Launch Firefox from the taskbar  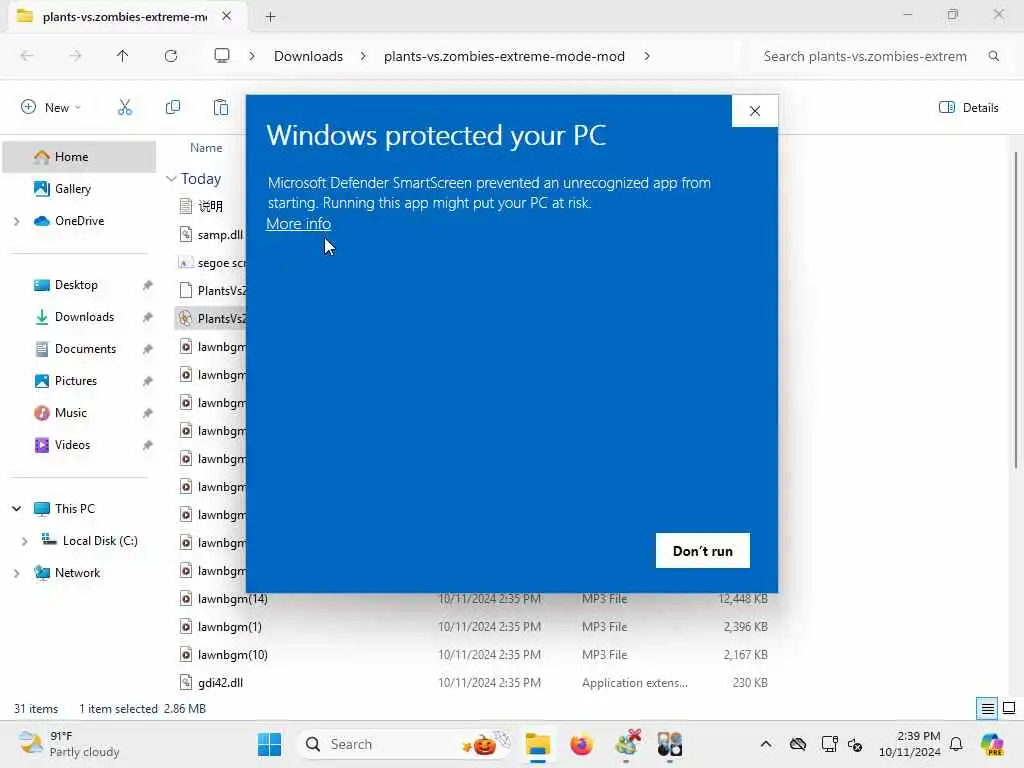click(581, 744)
